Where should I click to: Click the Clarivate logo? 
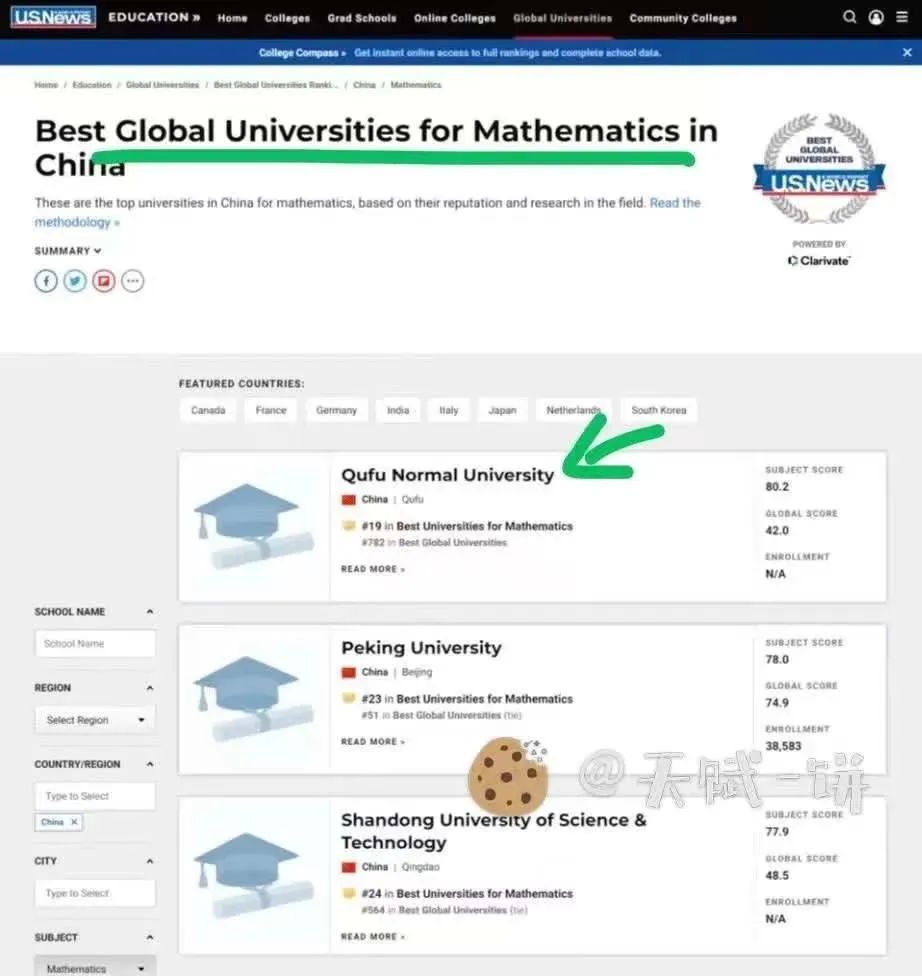[819, 261]
